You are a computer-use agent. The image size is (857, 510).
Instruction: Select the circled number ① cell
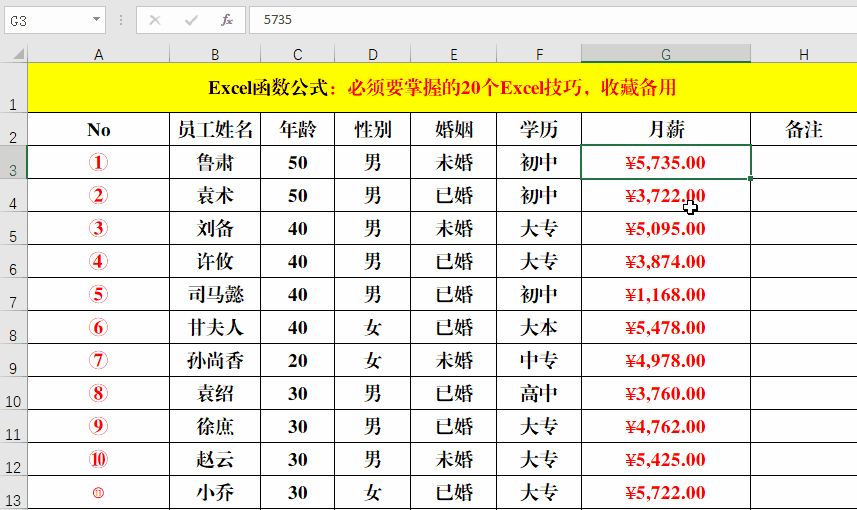click(x=98, y=162)
